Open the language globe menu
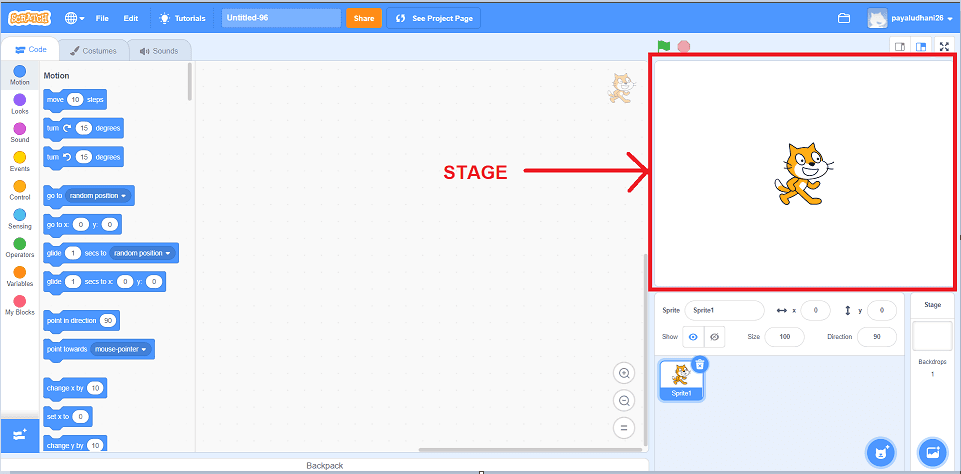This screenshot has height=474, width=961. pyautogui.click(x=75, y=18)
